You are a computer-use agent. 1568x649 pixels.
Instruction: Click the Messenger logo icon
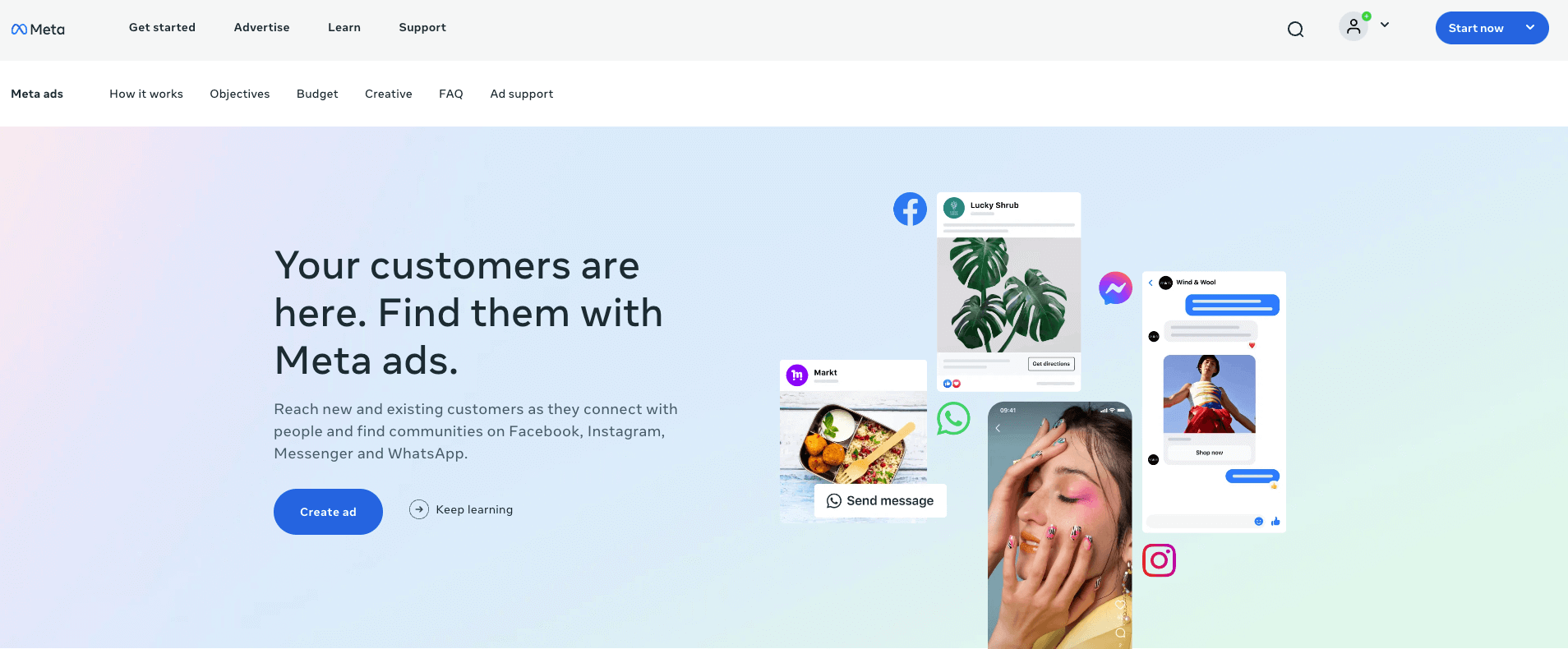pos(1115,288)
